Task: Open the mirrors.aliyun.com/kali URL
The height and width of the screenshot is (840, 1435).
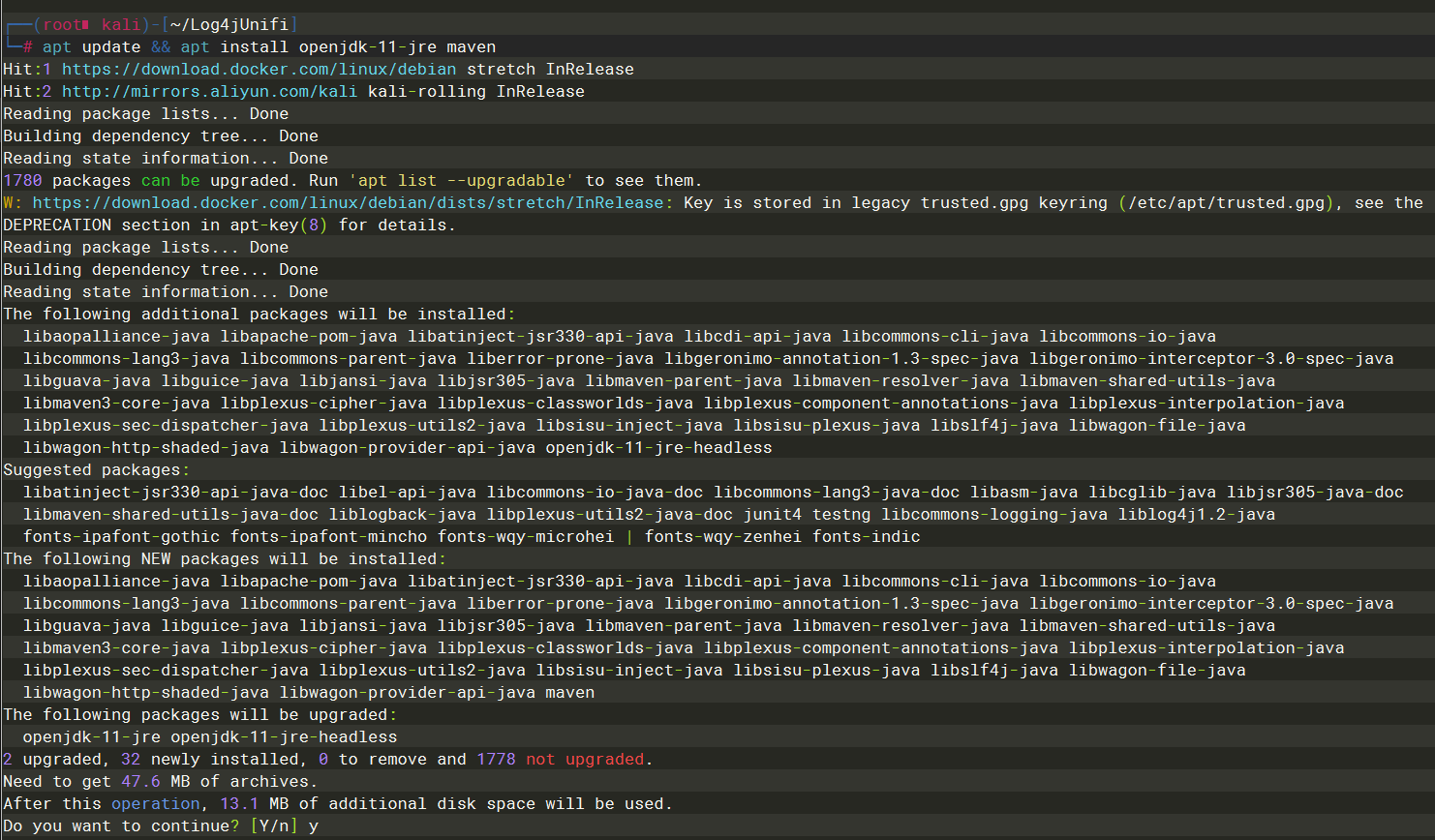Action: point(210,91)
